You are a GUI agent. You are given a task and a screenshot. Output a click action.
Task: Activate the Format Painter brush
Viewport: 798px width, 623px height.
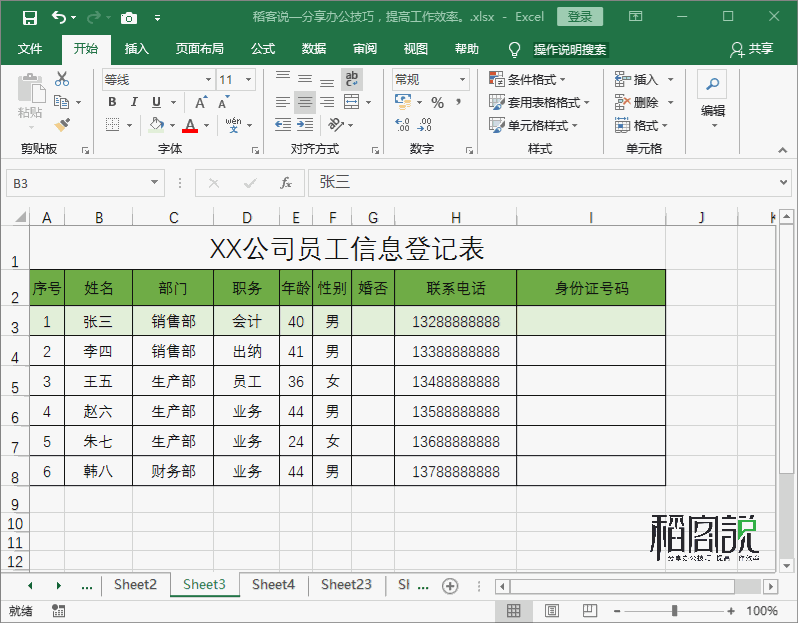tap(62, 125)
